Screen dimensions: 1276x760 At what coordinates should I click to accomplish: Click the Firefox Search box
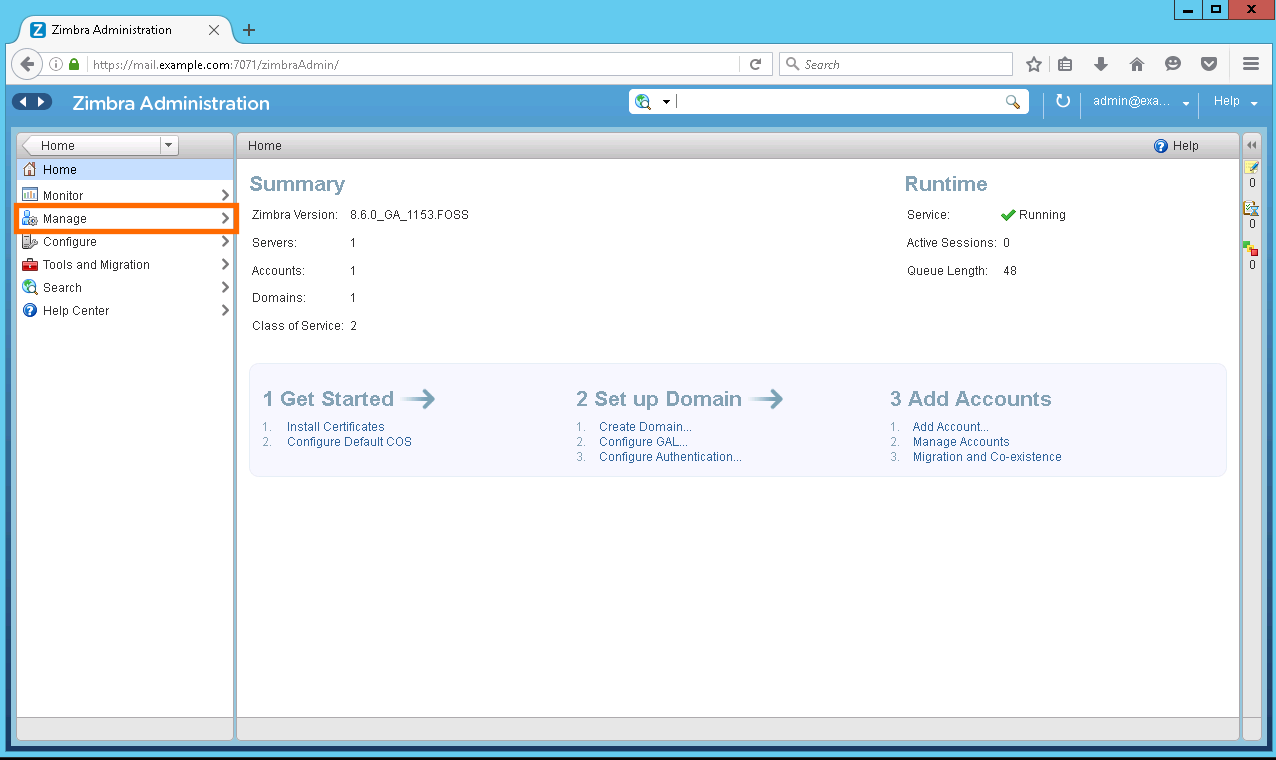click(x=897, y=64)
